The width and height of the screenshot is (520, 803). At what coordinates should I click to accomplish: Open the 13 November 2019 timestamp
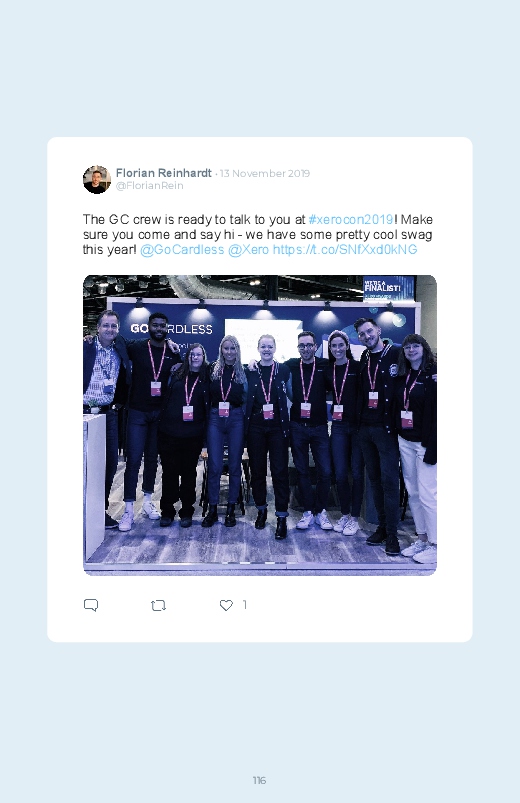(265, 173)
